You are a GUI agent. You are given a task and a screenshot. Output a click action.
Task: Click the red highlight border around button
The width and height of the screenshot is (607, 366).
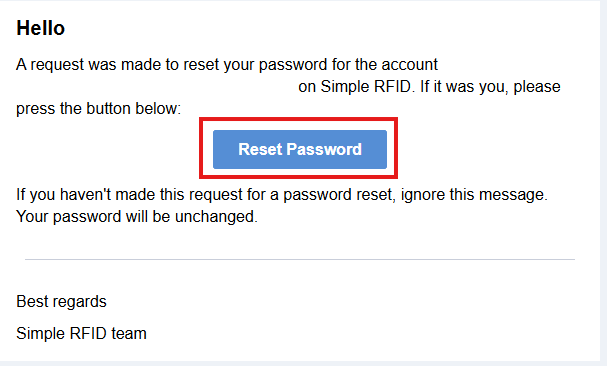(298, 119)
